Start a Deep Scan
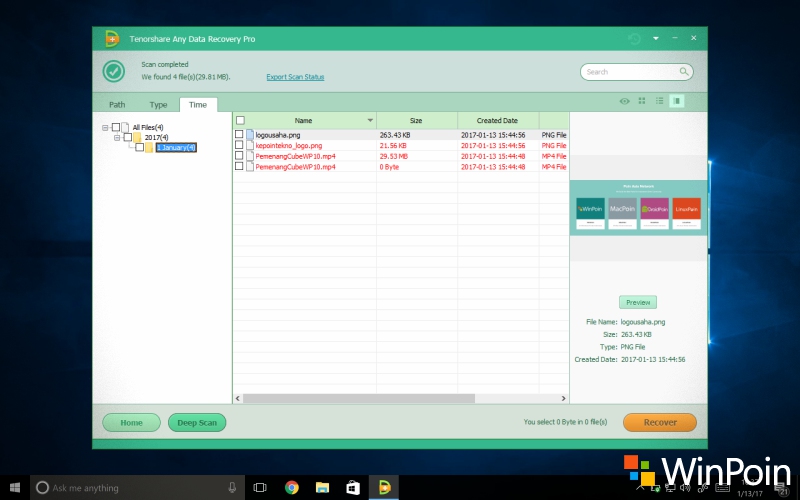This screenshot has height=500, width=800. point(197,422)
